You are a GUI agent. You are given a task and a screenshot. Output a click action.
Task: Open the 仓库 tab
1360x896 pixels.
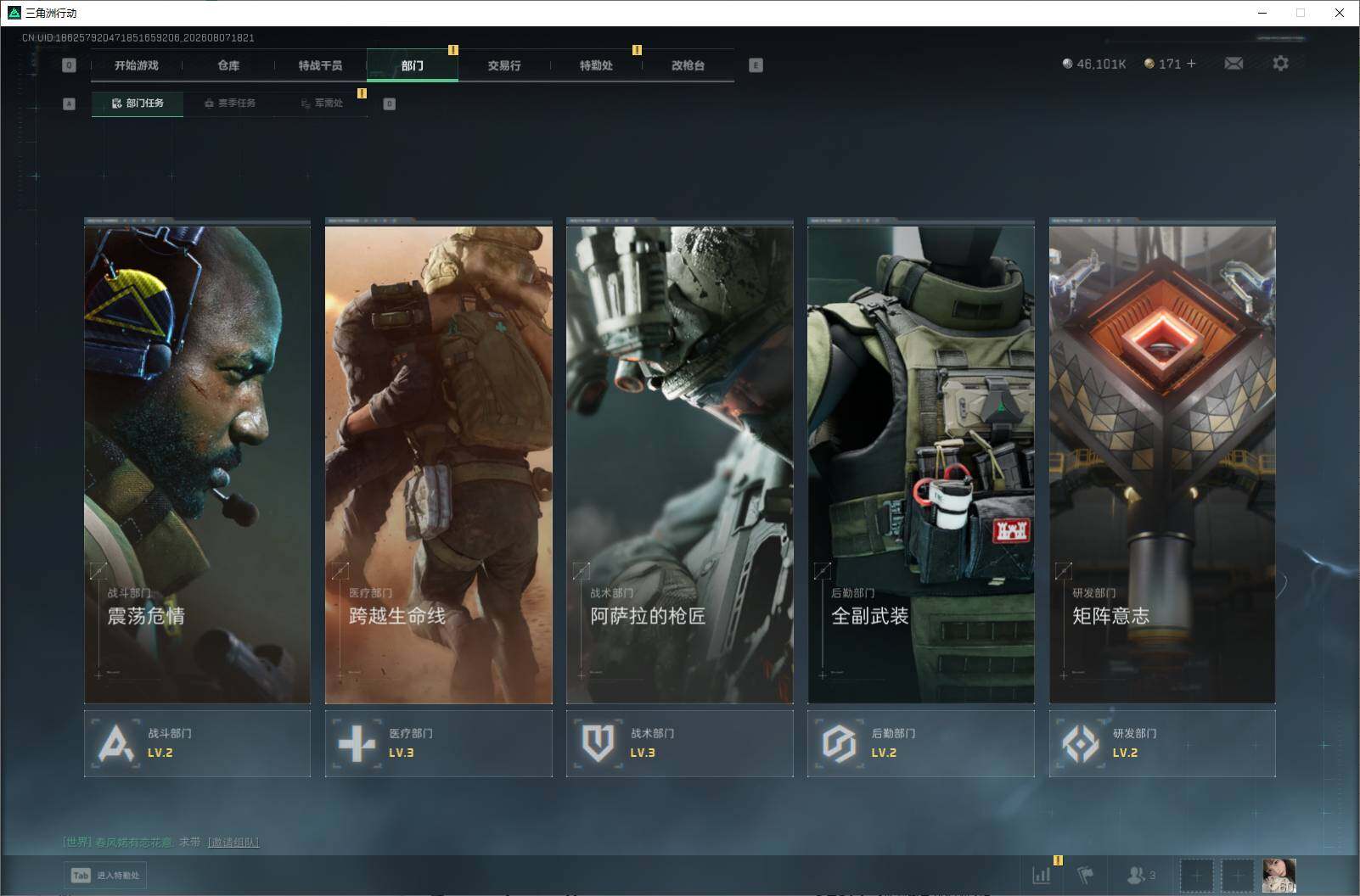(x=228, y=65)
